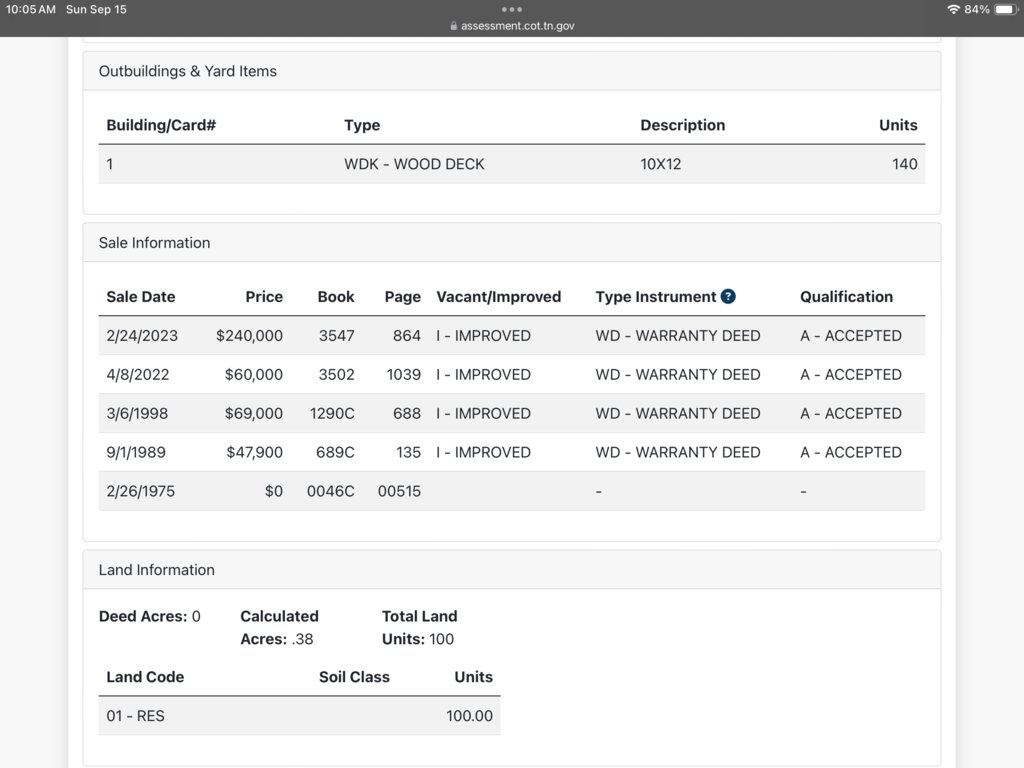Select the 2/24/2023 sale date

(x=142, y=336)
